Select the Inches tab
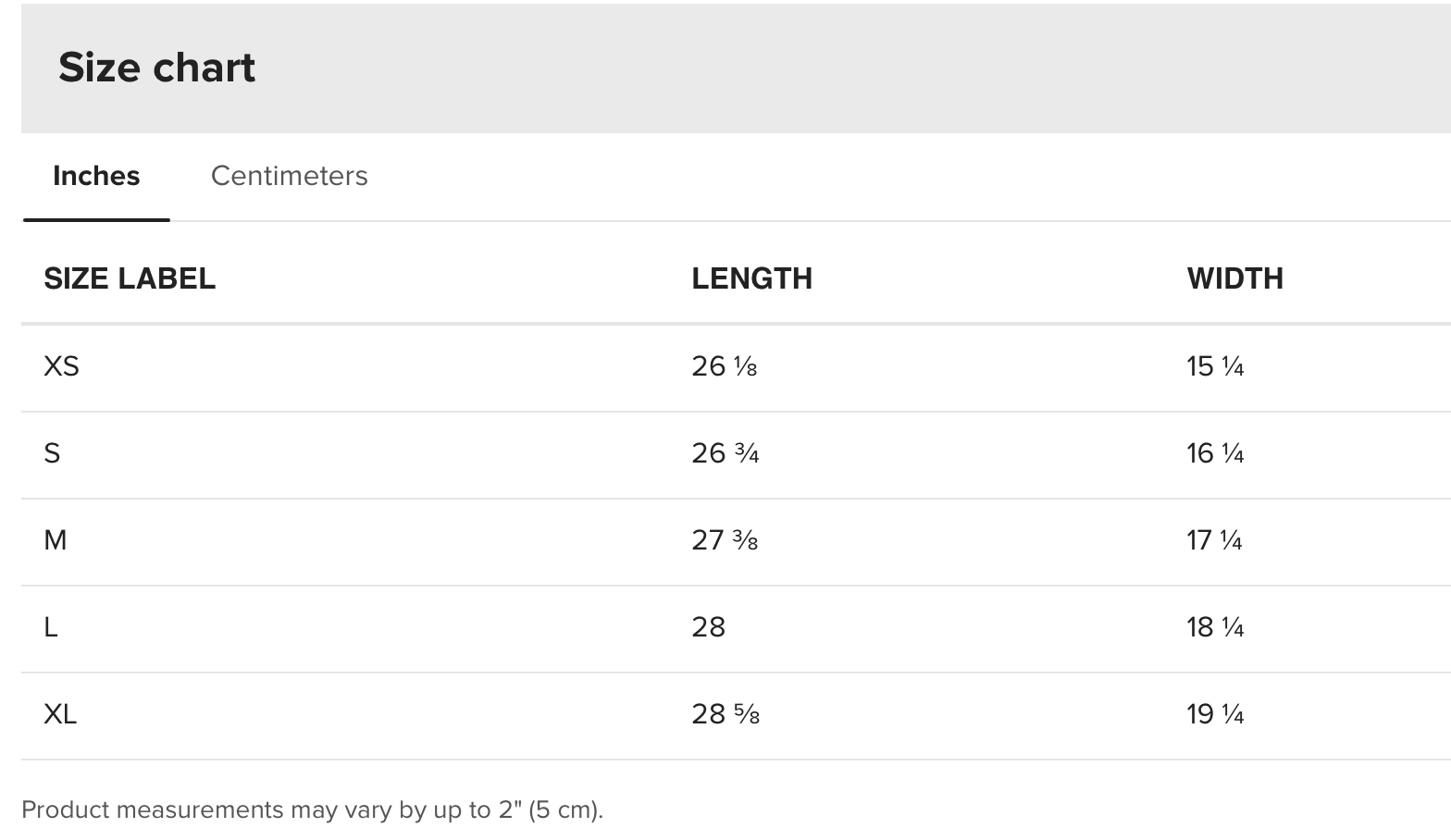 96,176
